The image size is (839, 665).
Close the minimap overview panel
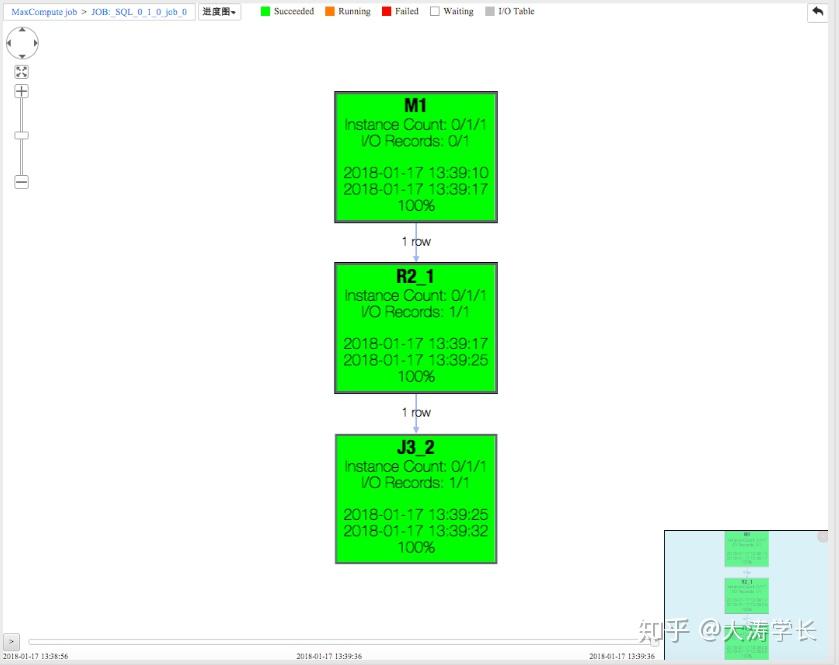[822, 536]
